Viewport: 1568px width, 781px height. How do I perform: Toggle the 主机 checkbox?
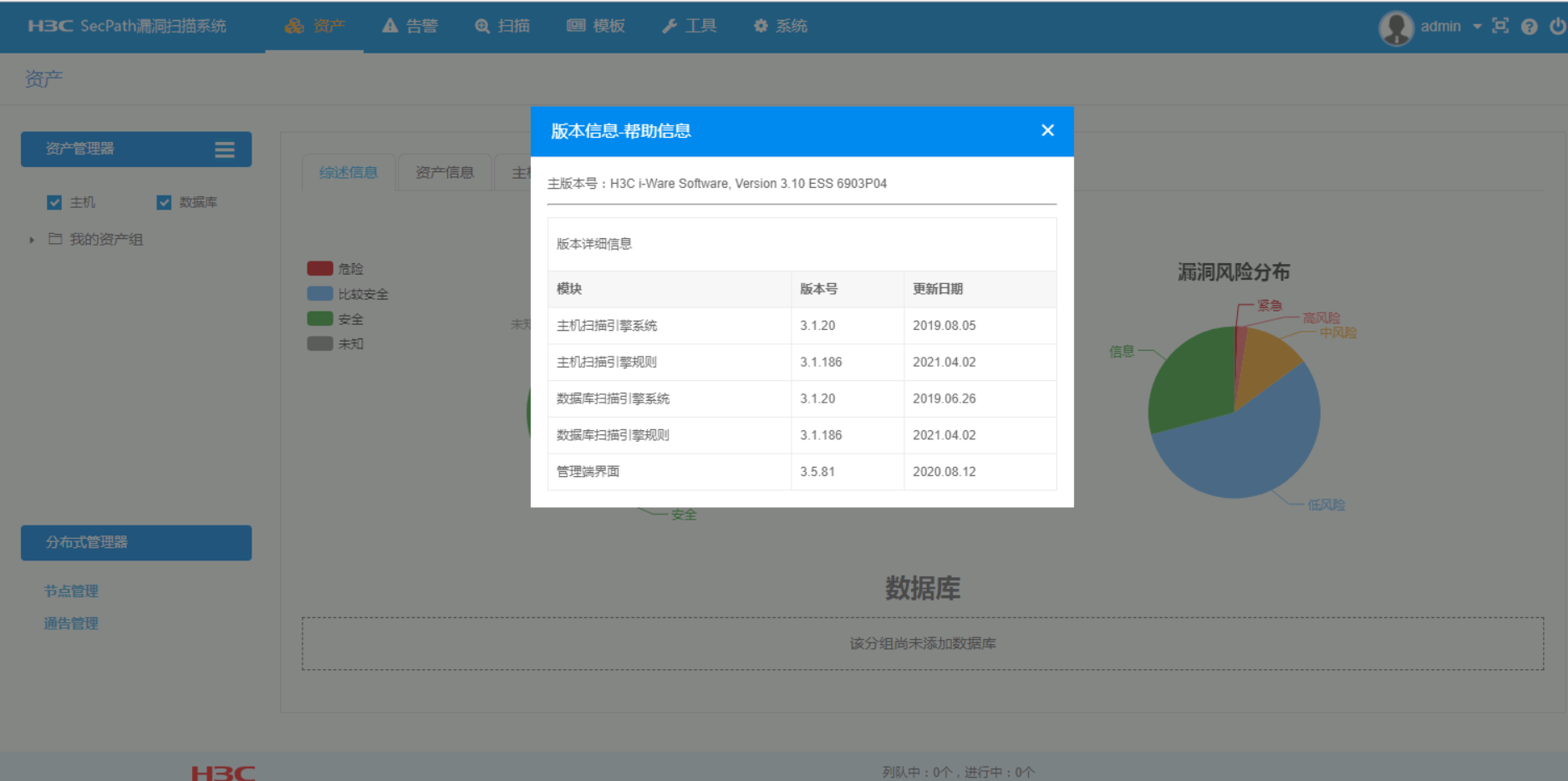click(54, 202)
